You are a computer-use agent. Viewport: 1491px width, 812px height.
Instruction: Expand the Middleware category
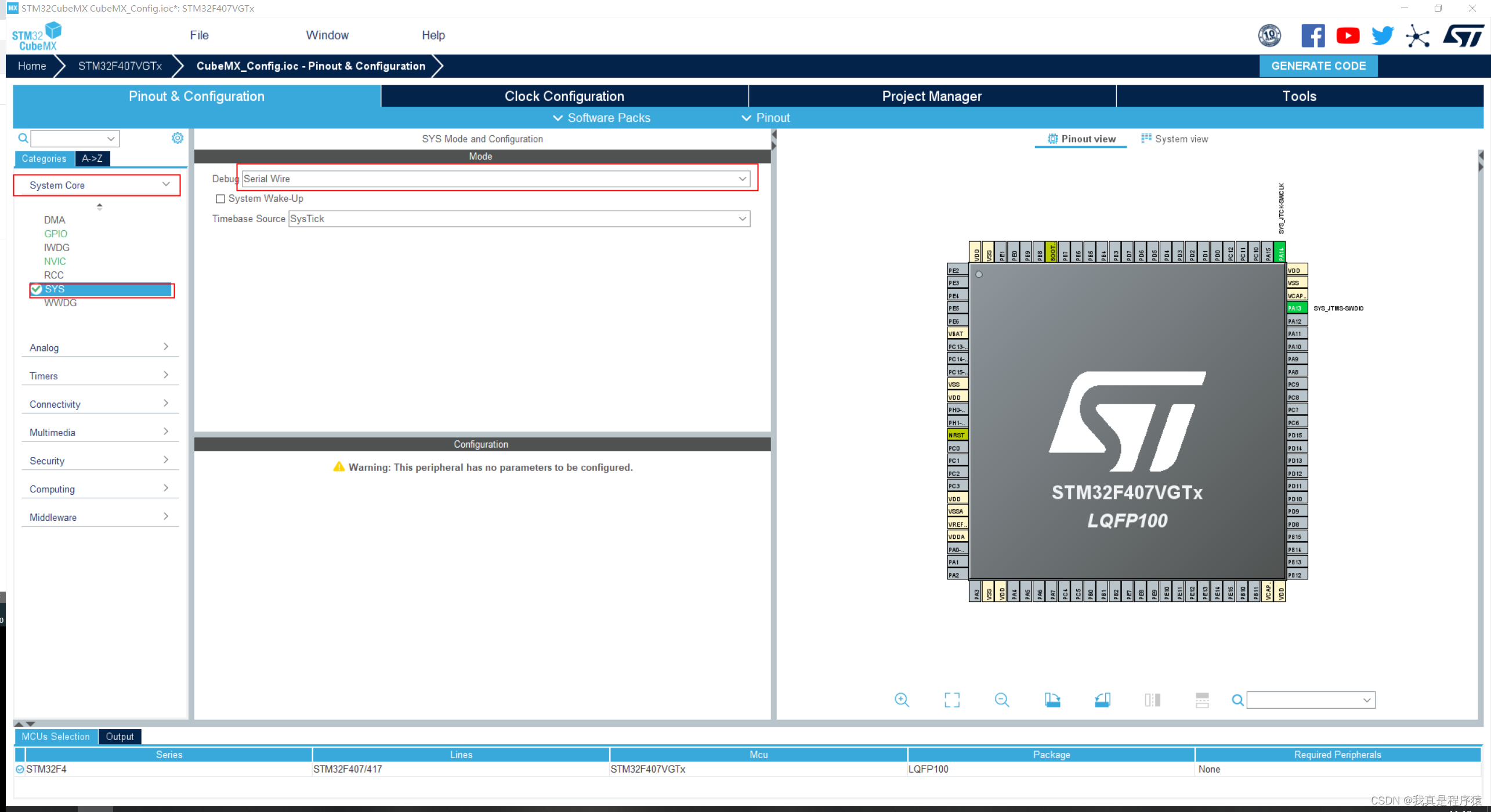pyautogui.click(x=100, y=518)
